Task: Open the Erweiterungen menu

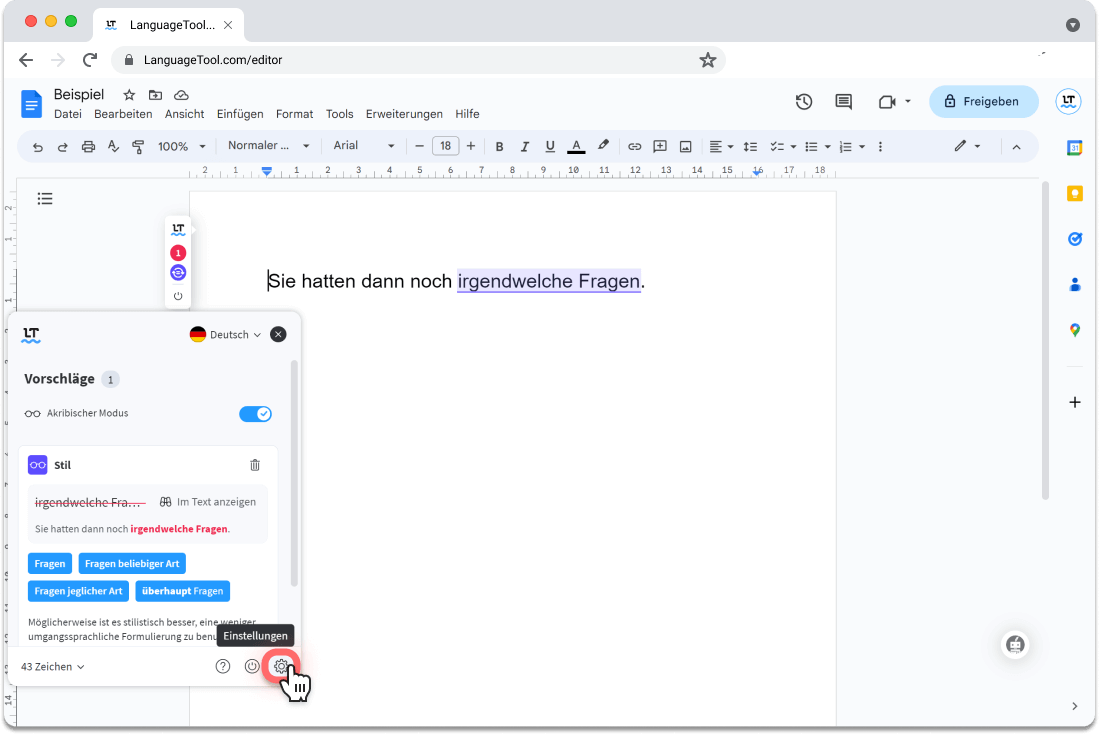Action: click(404, 114)
